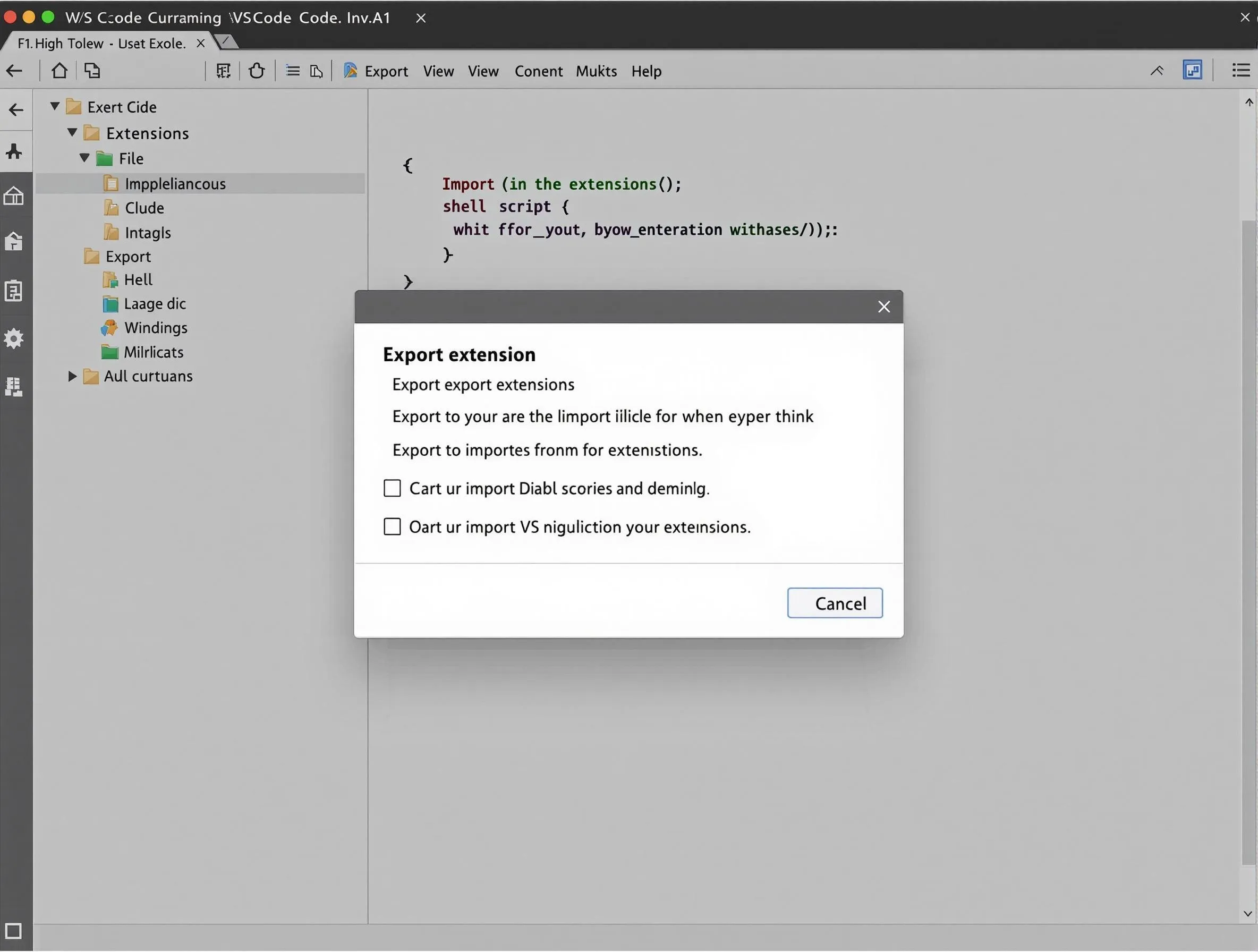The width and height of the screenshot is (1258, 952).
Task: Click the list lines toolbar icon
Action: click(292, 71)
